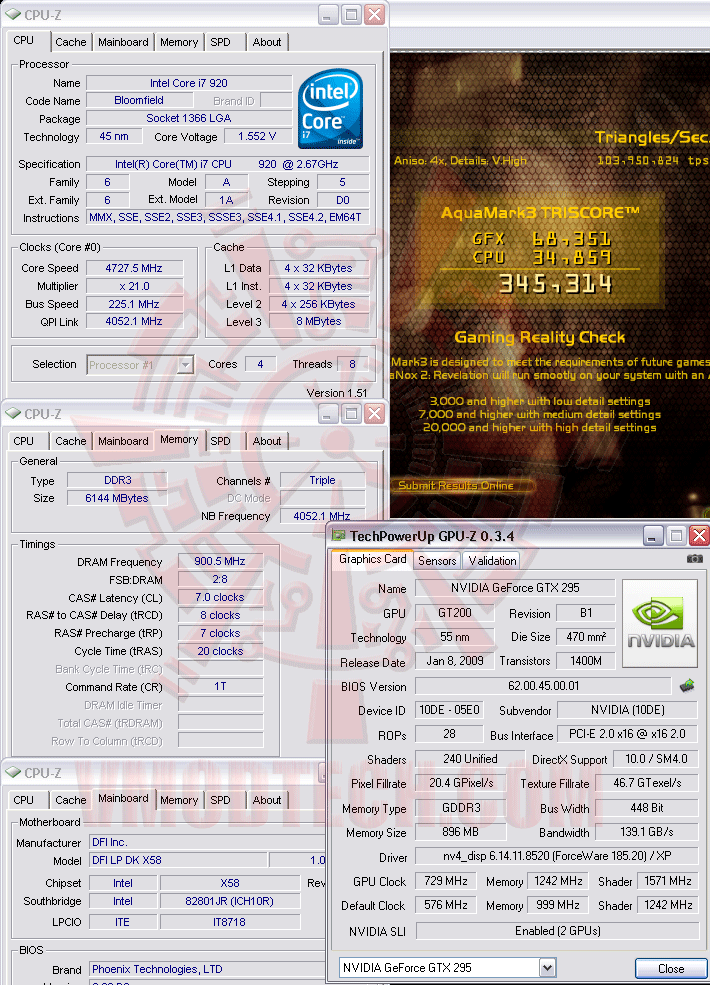This screenshot has height=985, width=710.
Task: Open the GPU selection dropdown in GPU-Z
Action: click(547, 968)
